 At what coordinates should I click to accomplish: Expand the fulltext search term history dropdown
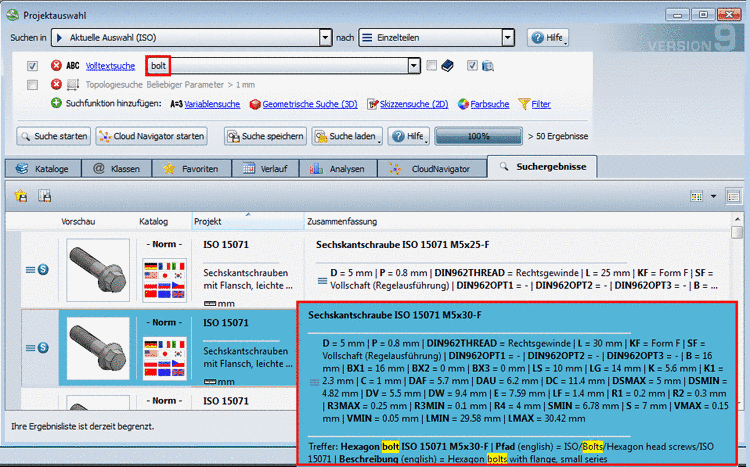click(x=414, y=66)
